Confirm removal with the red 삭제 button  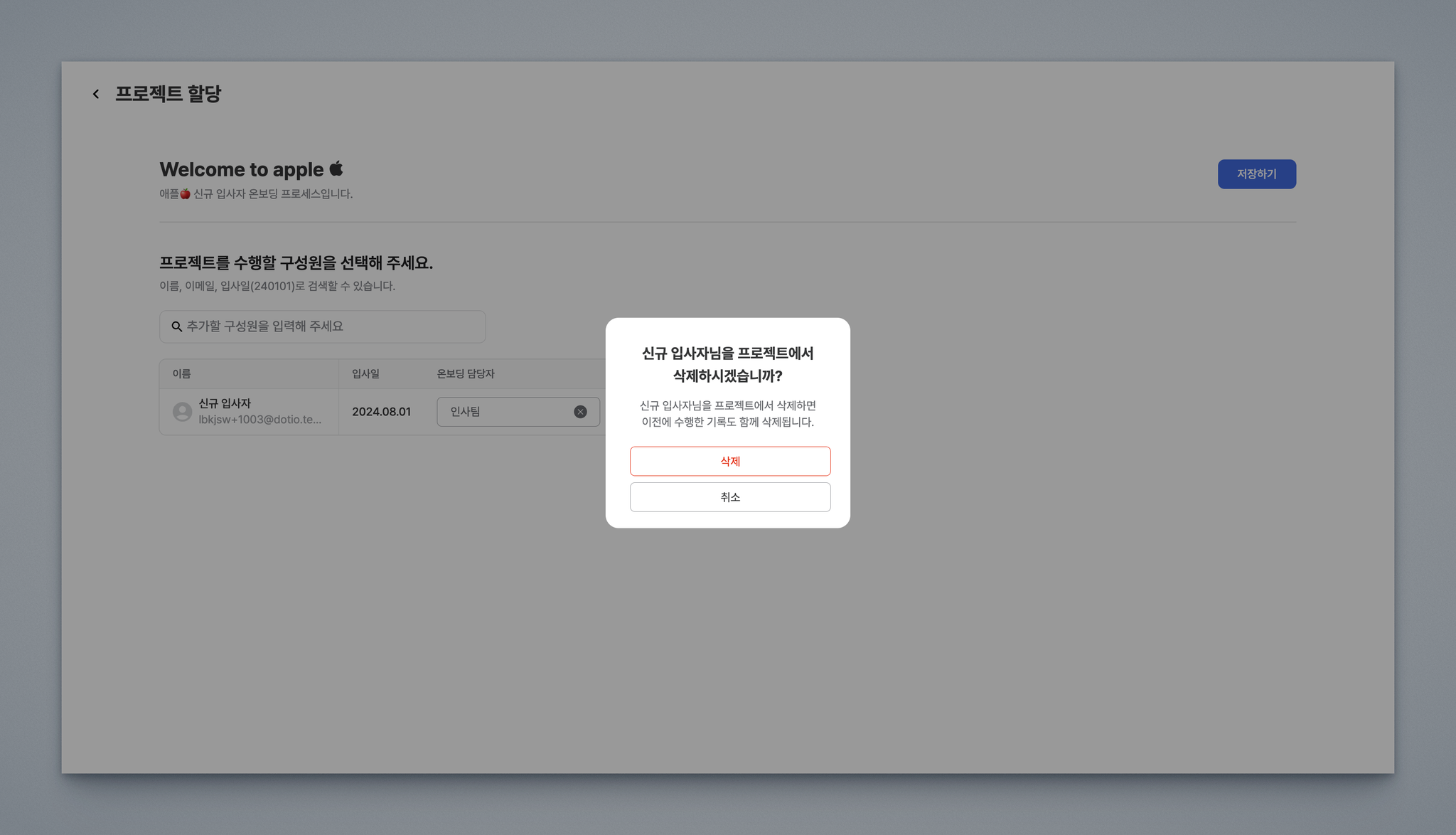[730, 461]
